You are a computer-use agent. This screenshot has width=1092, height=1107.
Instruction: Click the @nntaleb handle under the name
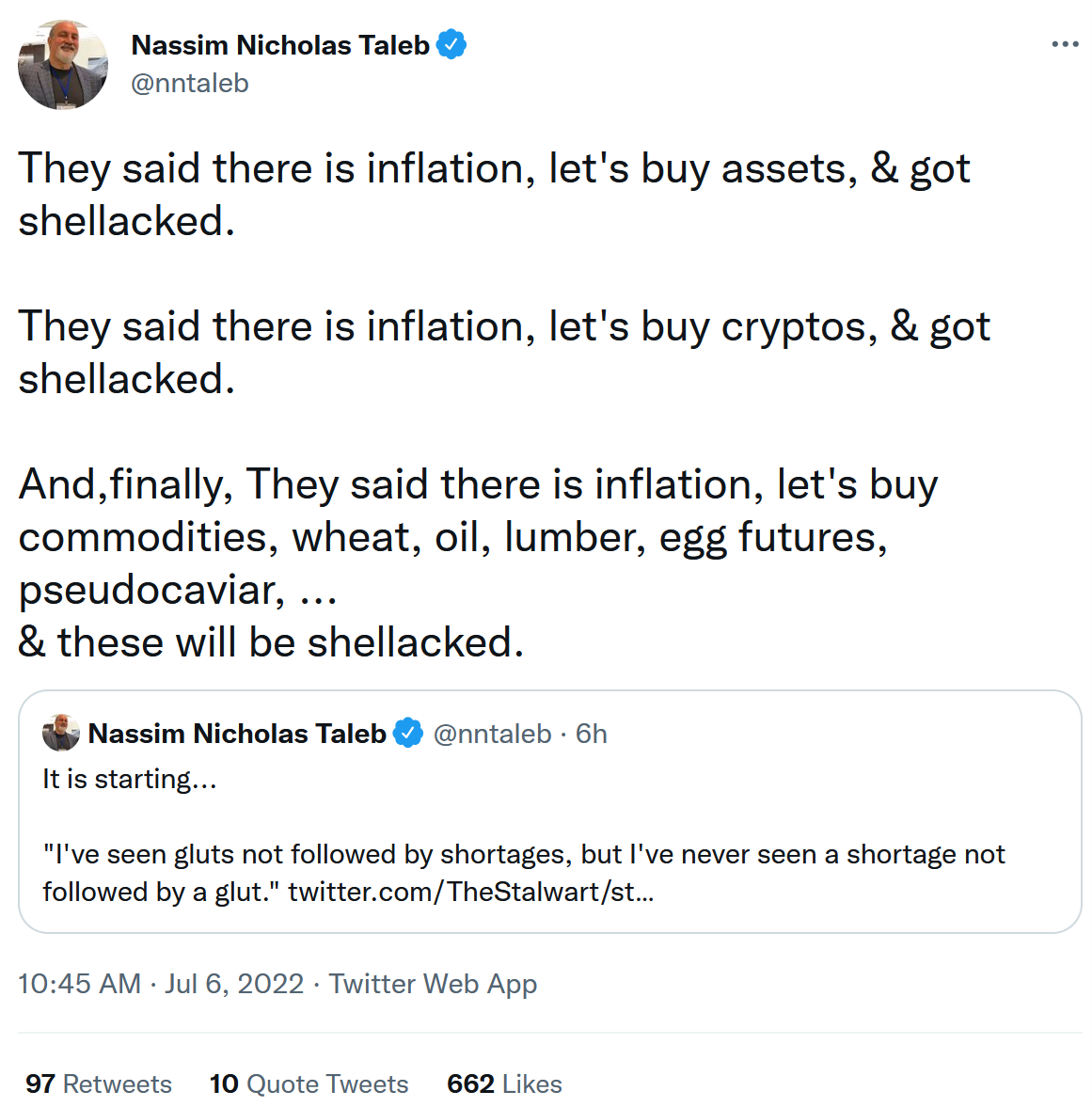pos(190,83)
